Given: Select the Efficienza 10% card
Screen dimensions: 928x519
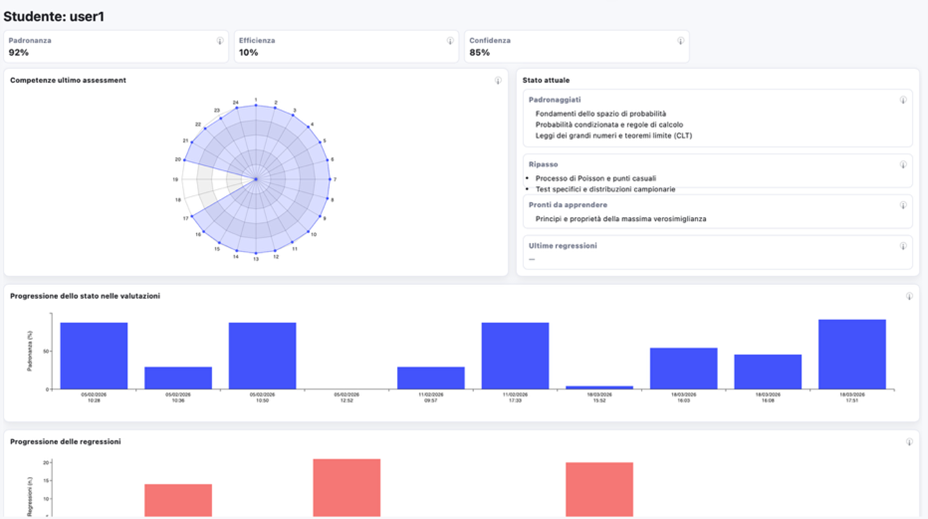Looking at the screenshot, I should point(346,47).
